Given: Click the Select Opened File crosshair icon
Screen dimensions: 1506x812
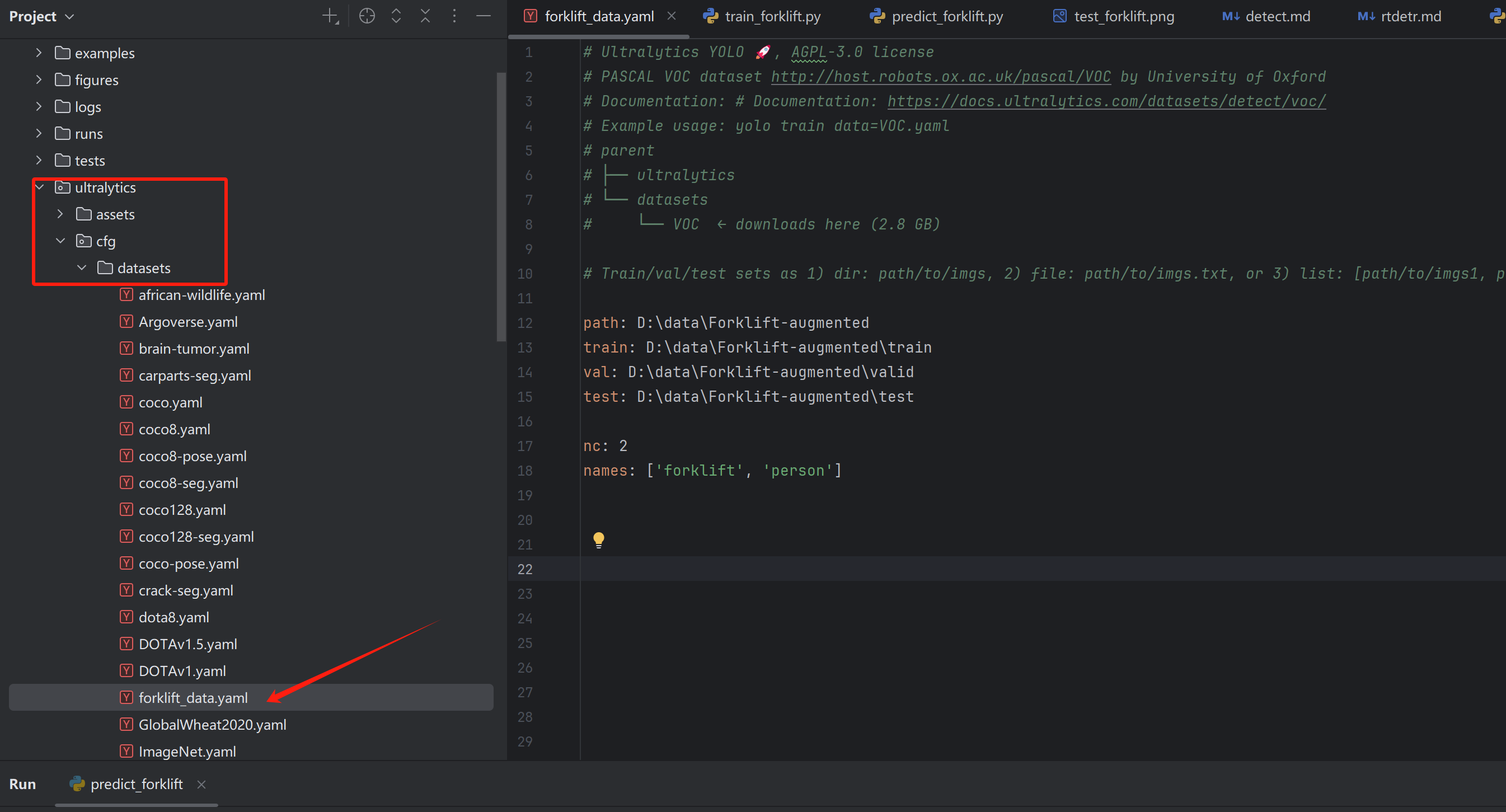Looking at the screenshot, I should [x=367, y=16].
